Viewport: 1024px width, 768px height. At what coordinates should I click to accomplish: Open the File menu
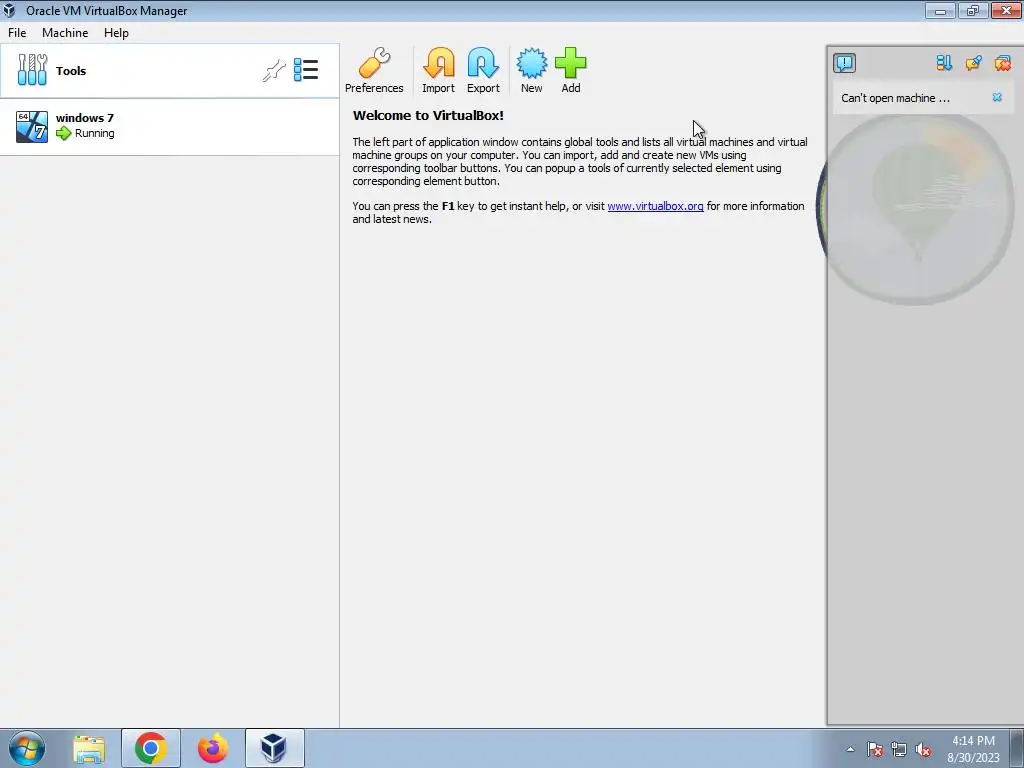17,33
